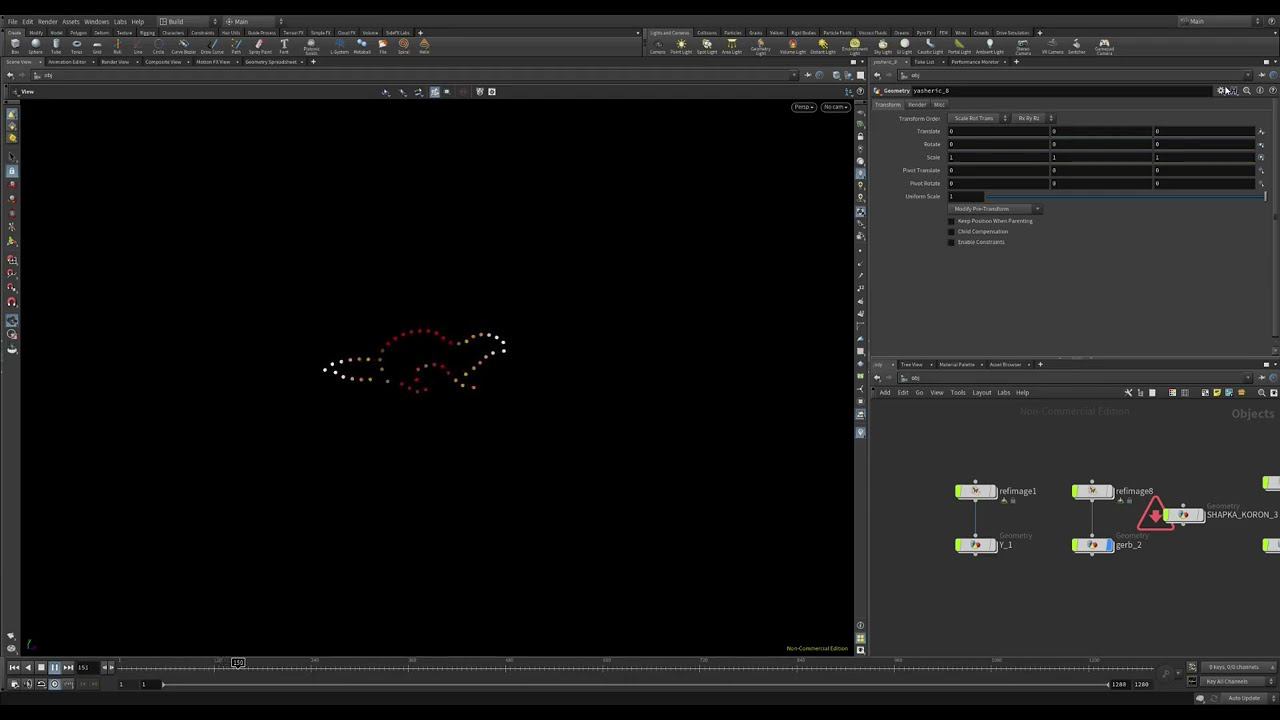The image size is (1280, 720).
Task: Click the Sky Light shelf tool
Action: [882, 46]
